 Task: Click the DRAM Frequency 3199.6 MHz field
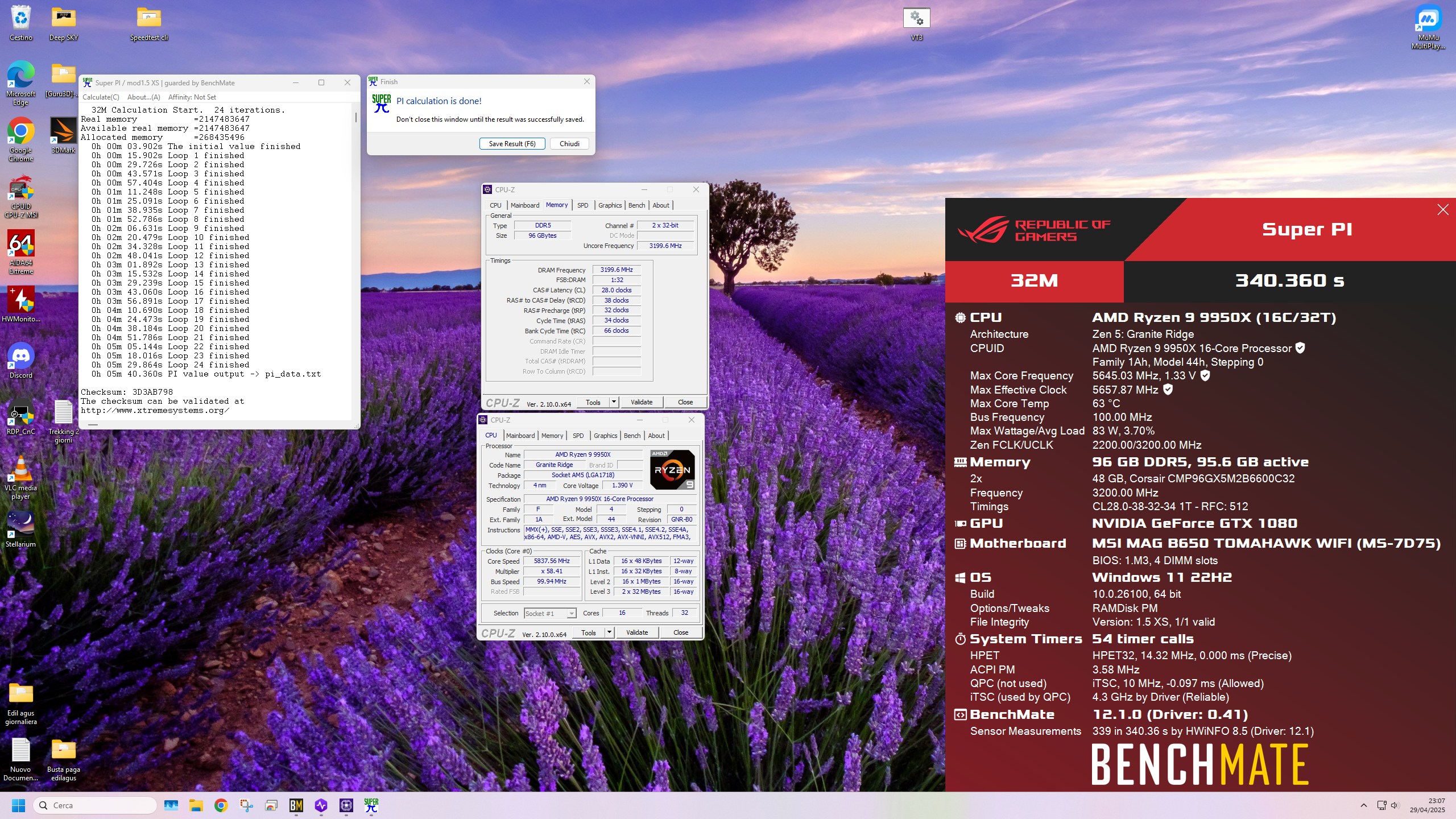pos(617,270)
